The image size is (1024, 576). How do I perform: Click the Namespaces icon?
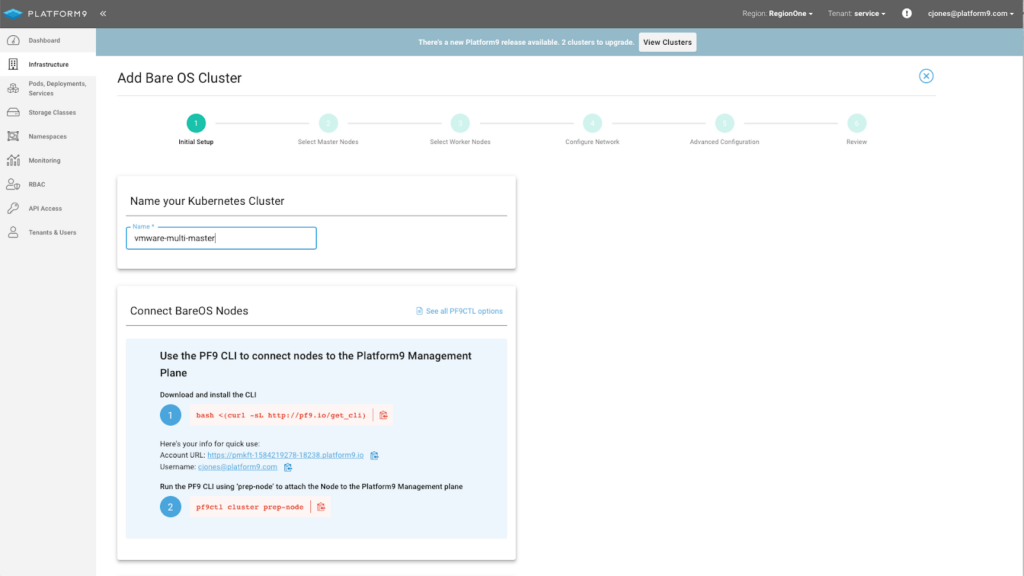[13, 136]
